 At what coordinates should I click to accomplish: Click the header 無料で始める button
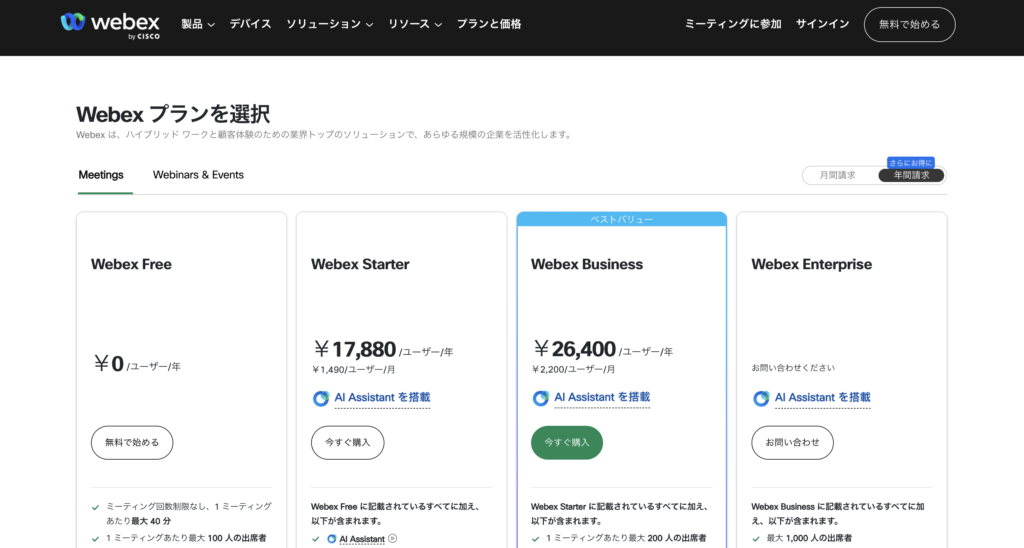click(x=909, y=25)
